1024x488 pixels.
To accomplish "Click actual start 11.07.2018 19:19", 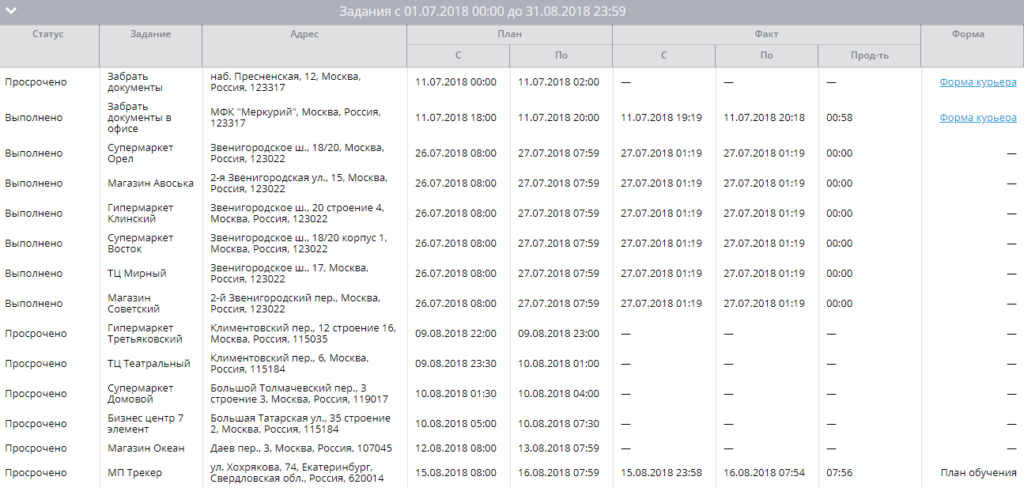I will point(662,118).
